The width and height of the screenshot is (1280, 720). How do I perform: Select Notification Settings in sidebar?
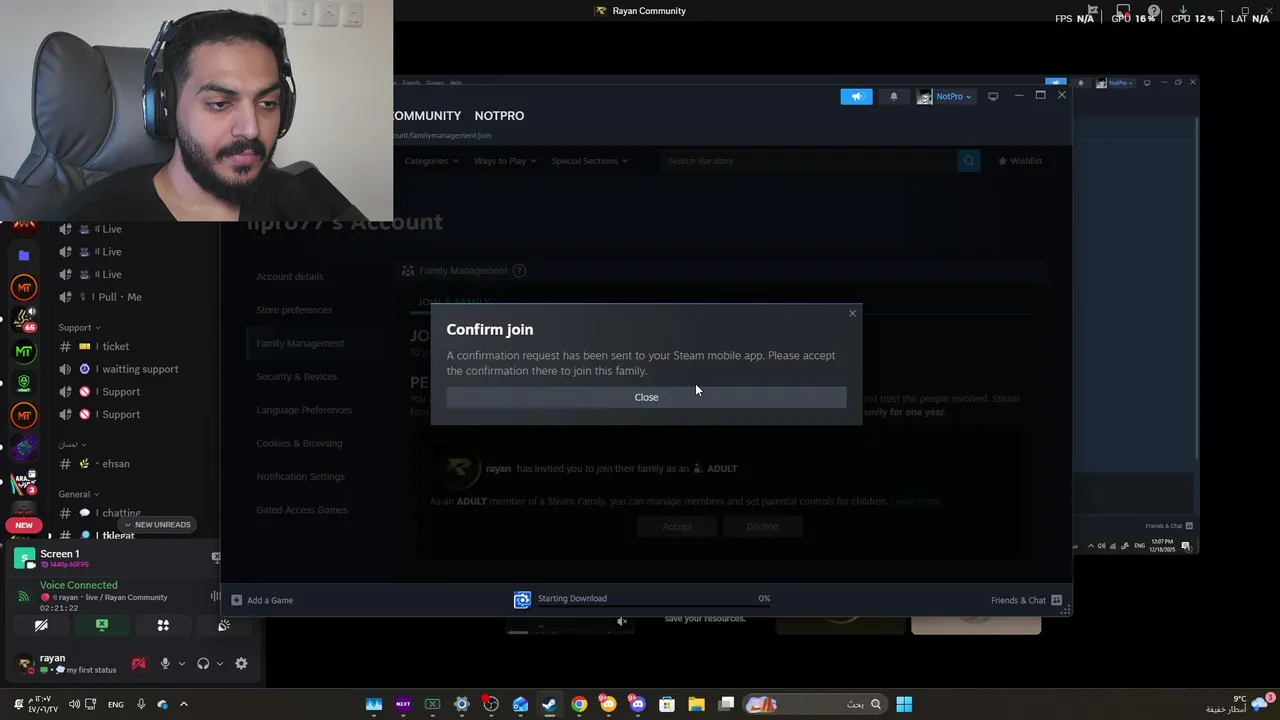click(300, 477)
